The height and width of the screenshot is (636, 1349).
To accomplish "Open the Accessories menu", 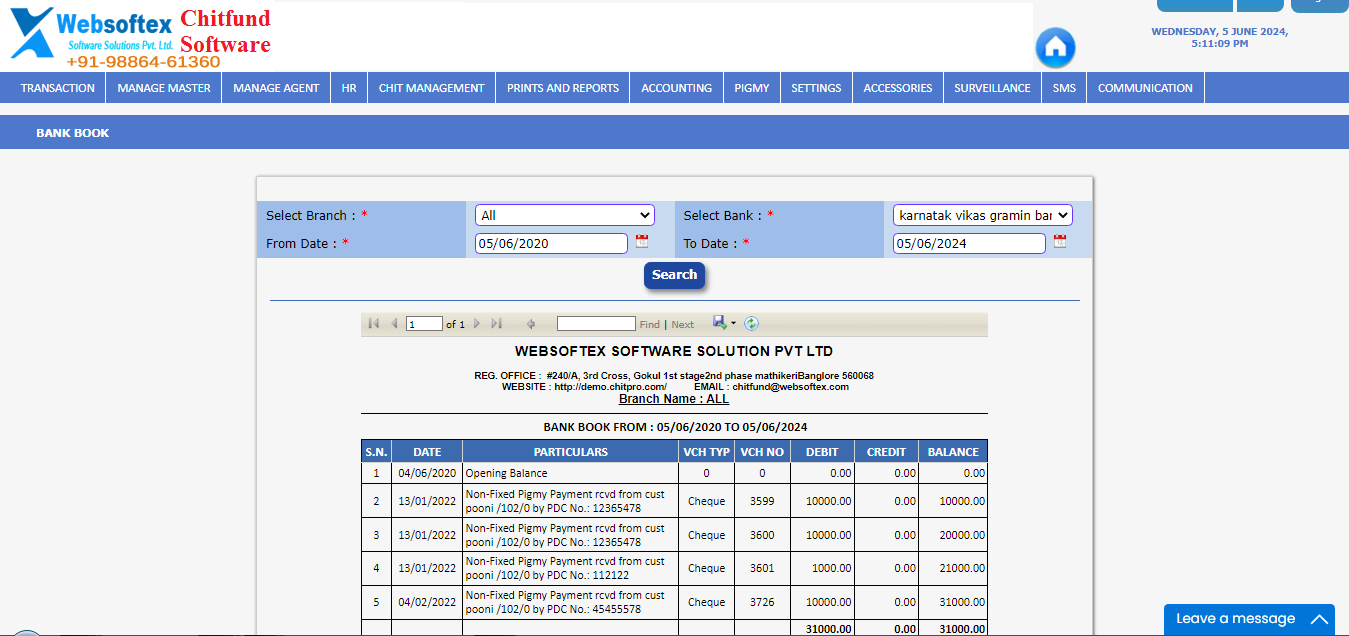I will point(898,88).
